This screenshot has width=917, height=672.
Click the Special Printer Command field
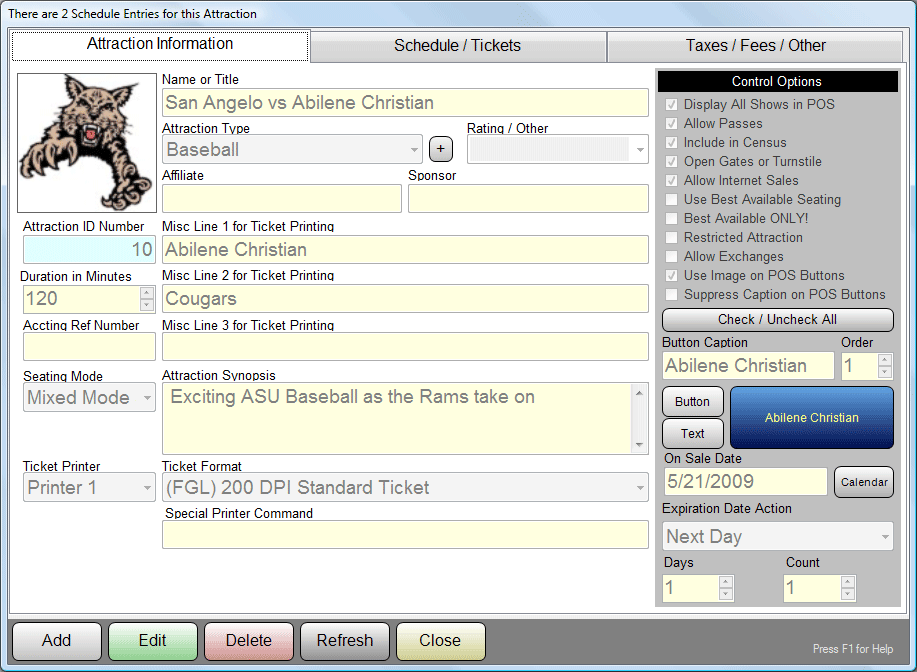click(x=405, y=535)
